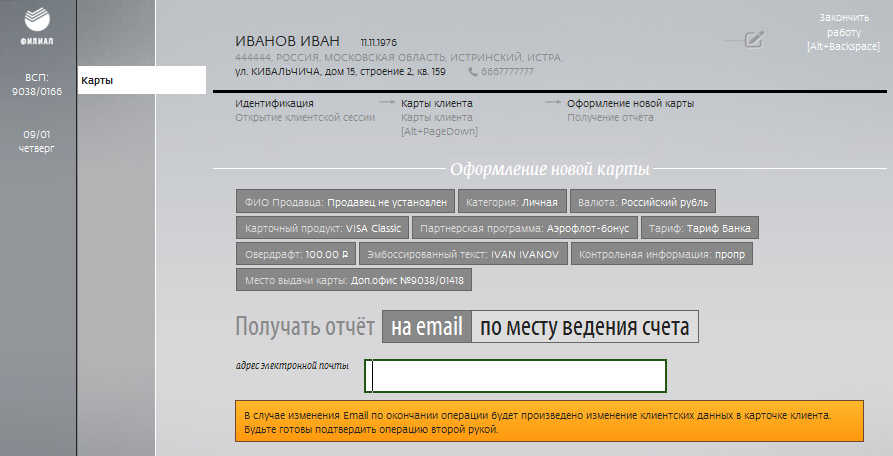The height and width of the screenshot is (456, 893).
Task: Click Открытие клиентской сессии subtitle
Action: click(x=305, y=118)
